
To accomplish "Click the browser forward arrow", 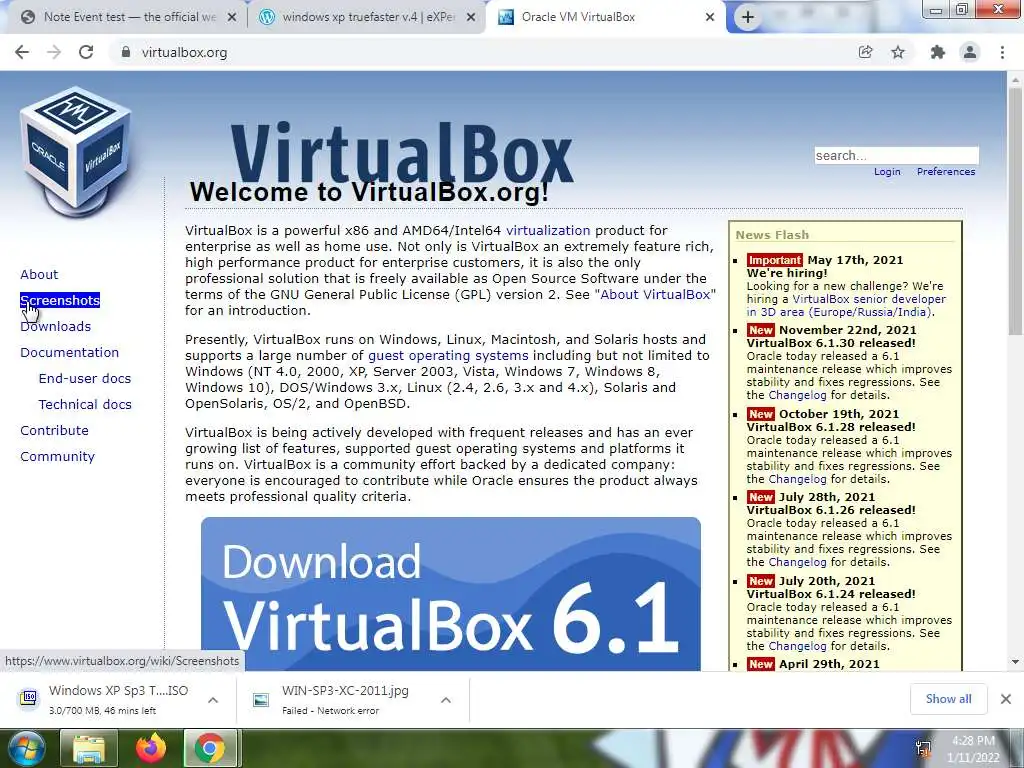I will (54, 52).
